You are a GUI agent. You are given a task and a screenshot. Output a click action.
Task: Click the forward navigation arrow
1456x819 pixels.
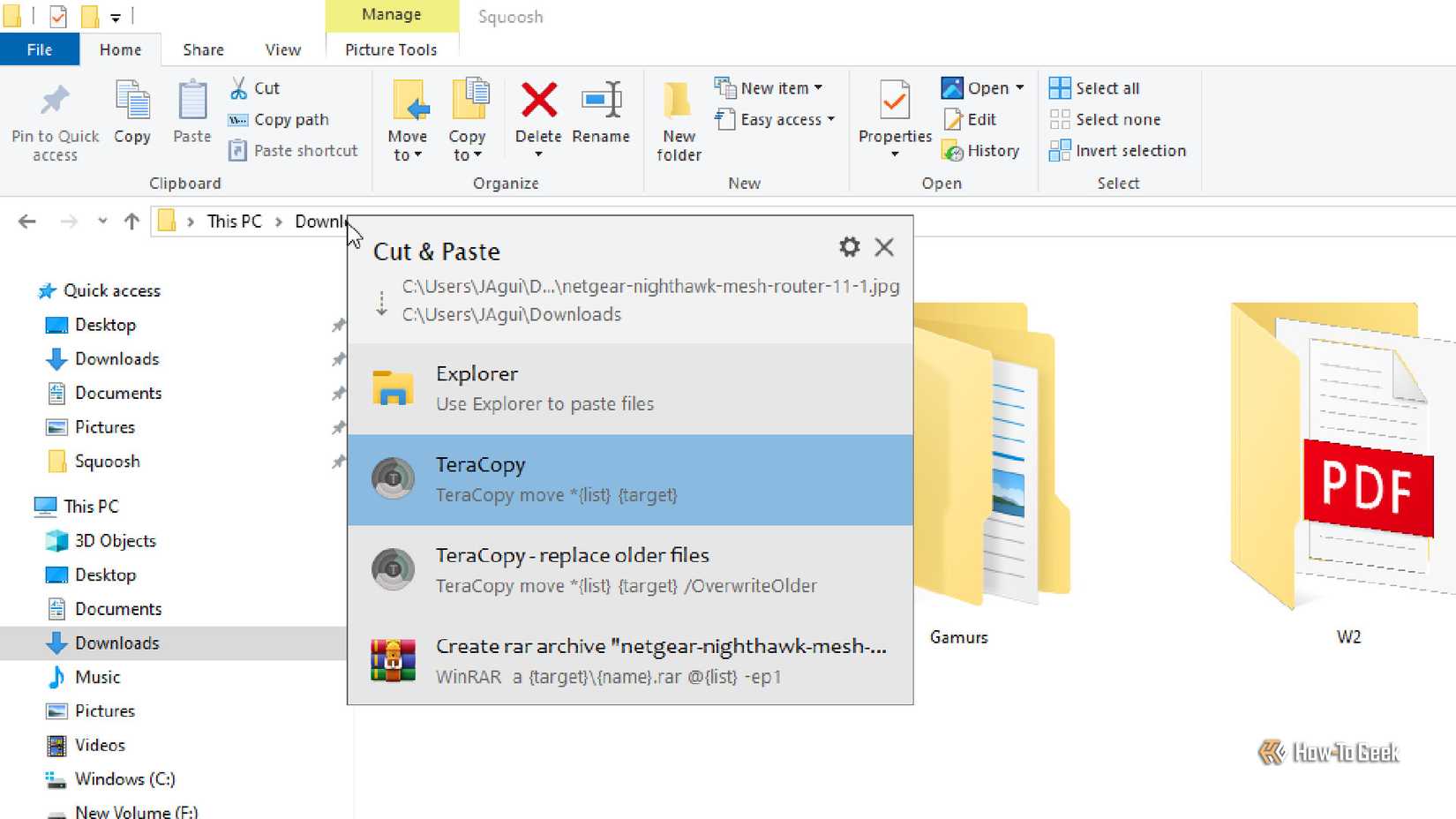tap(69, 222)
